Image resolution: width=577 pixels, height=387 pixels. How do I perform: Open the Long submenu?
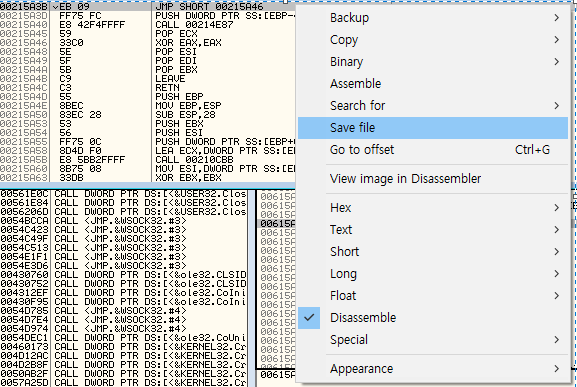[x=433, y=274]
